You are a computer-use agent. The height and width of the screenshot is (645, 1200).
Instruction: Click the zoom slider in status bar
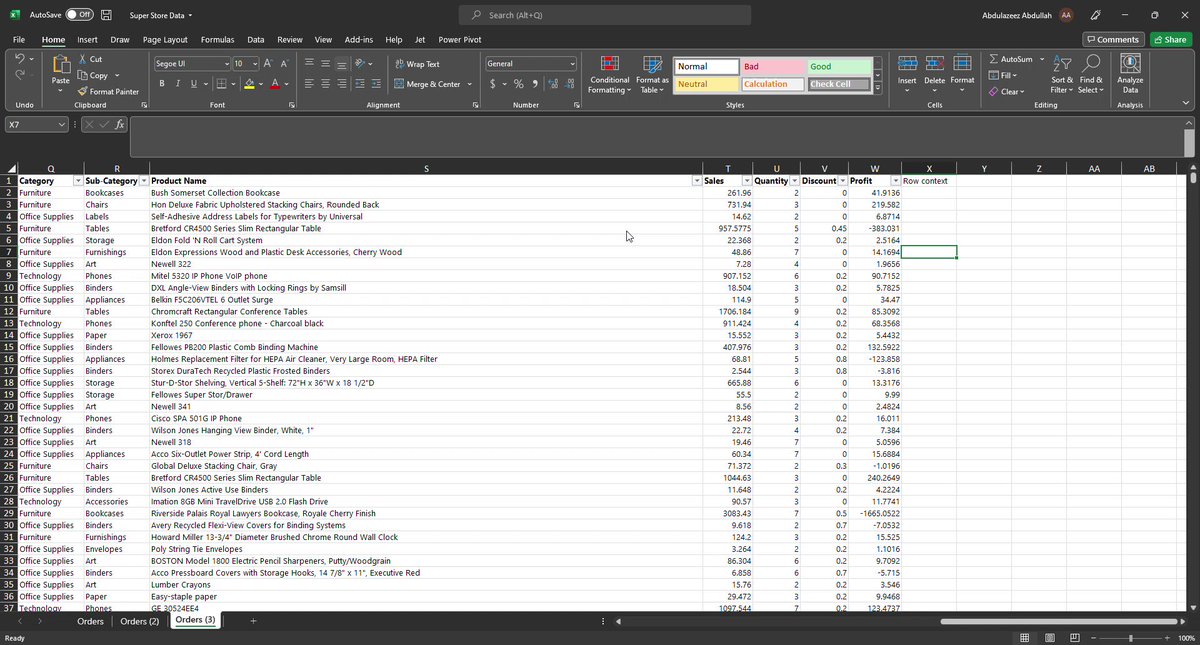coord(1130,638)
